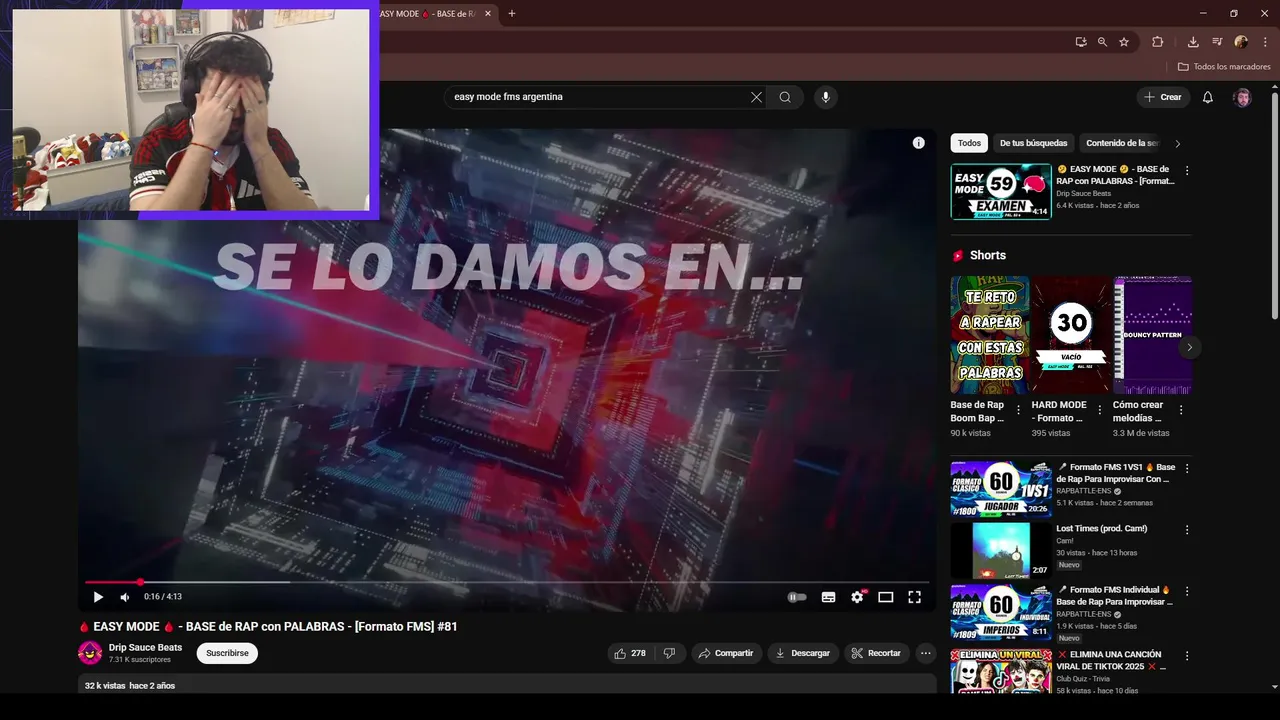This screenshot has height=720, width=1280.
Task: Open Formato FMS 1VS1 video title
Action: pos(1116,473)
